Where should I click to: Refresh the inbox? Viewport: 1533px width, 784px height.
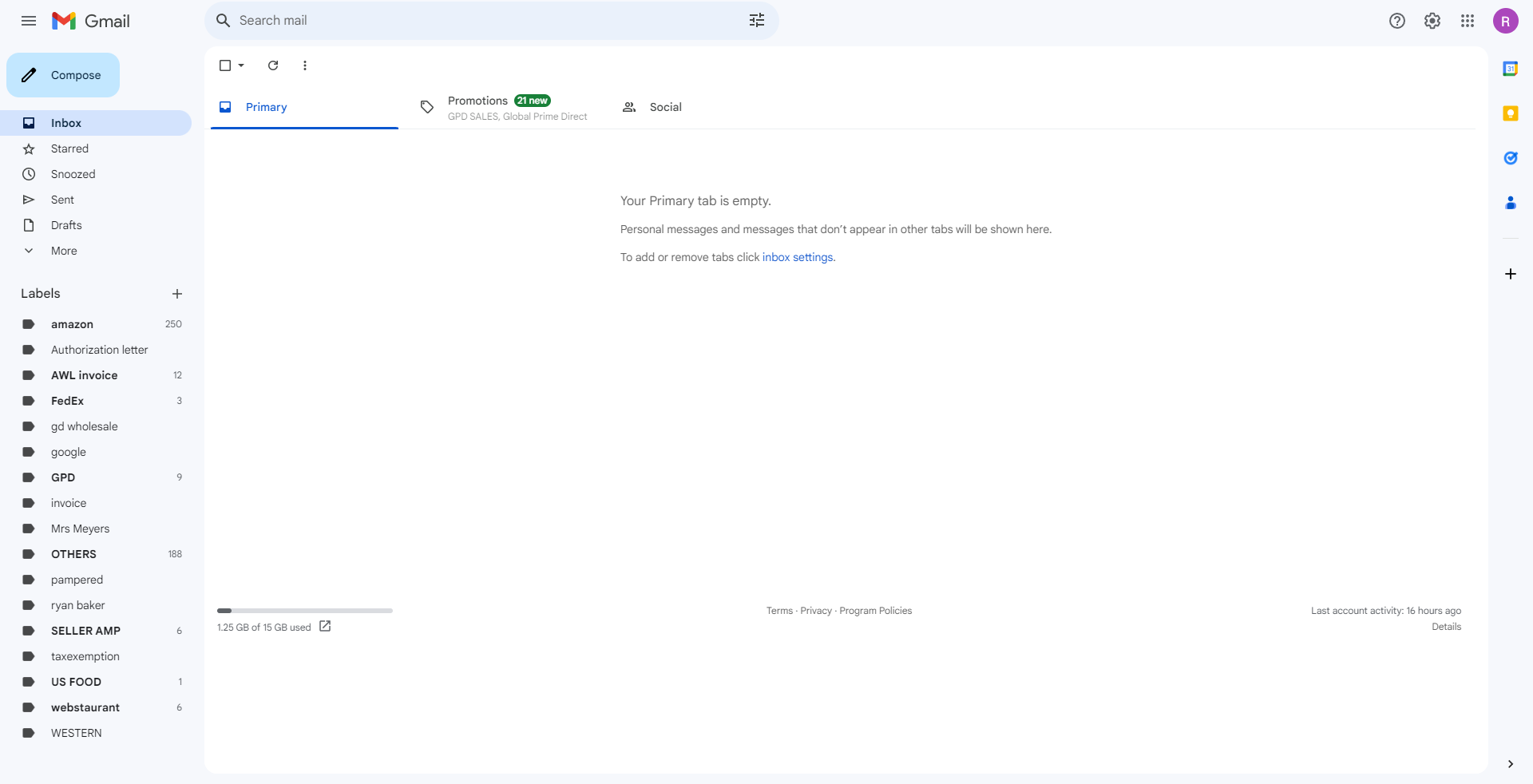(x=273, y=65)
